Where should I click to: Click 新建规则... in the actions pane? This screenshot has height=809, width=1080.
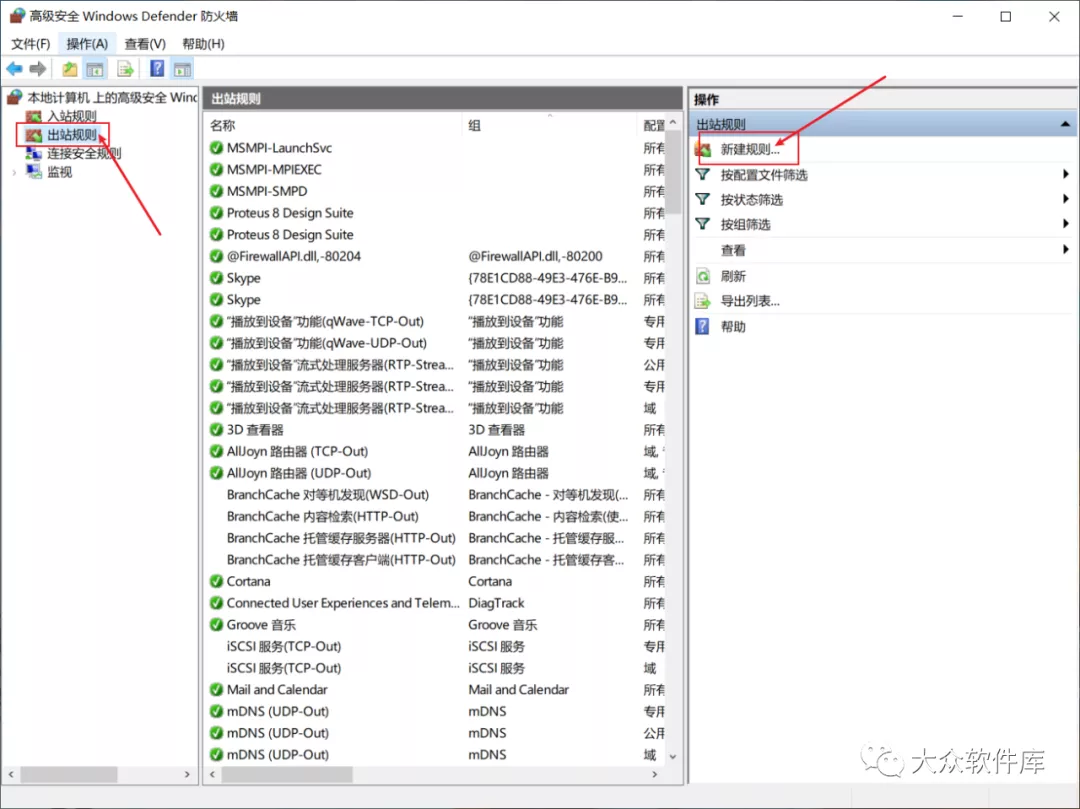750,149
